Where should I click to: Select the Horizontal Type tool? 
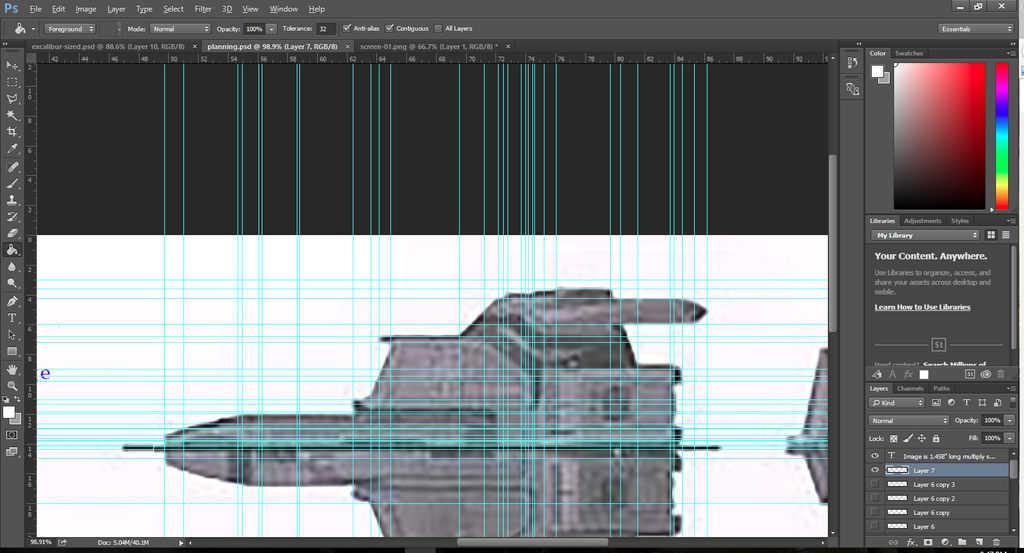[x=13, y=318]
